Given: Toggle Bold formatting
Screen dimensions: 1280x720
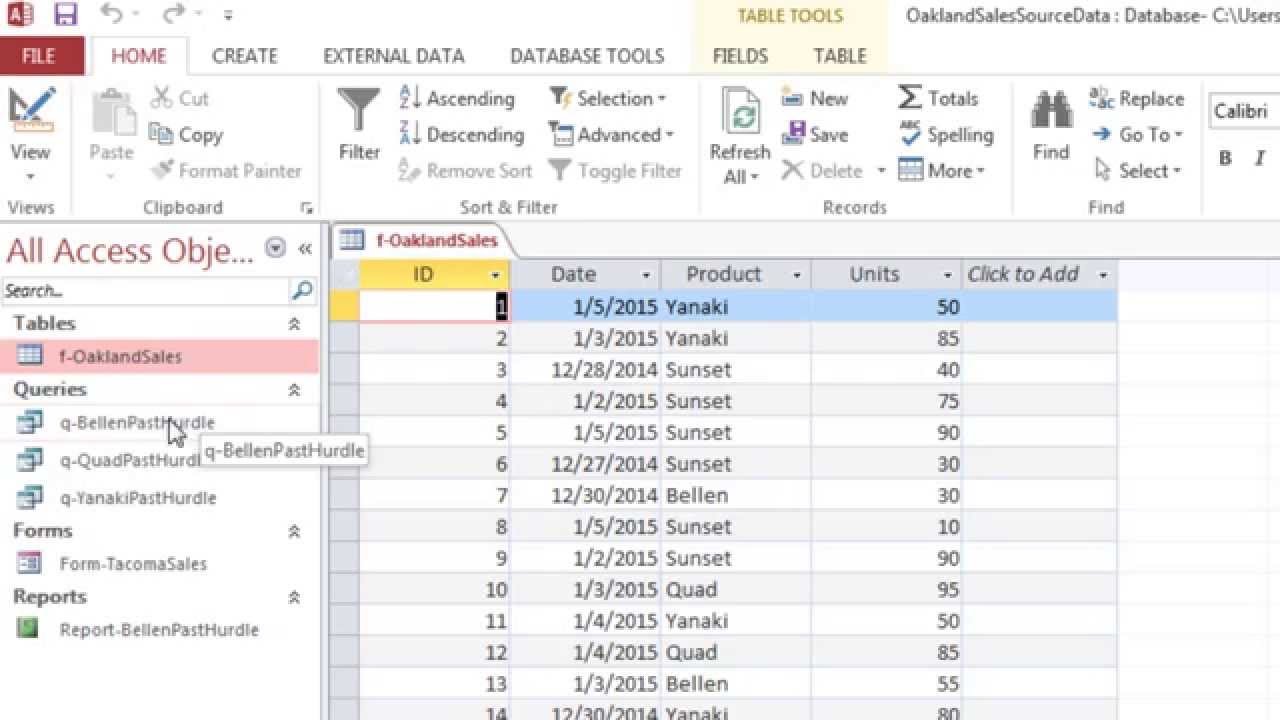Looking at the screenshot, I should tap(1225, 159).
